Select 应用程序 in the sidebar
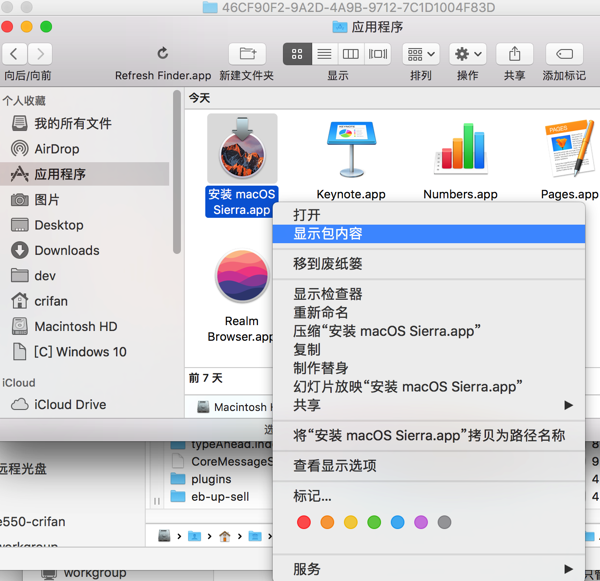Viewport: 600px width, 581px height. (x=84, y=174)
